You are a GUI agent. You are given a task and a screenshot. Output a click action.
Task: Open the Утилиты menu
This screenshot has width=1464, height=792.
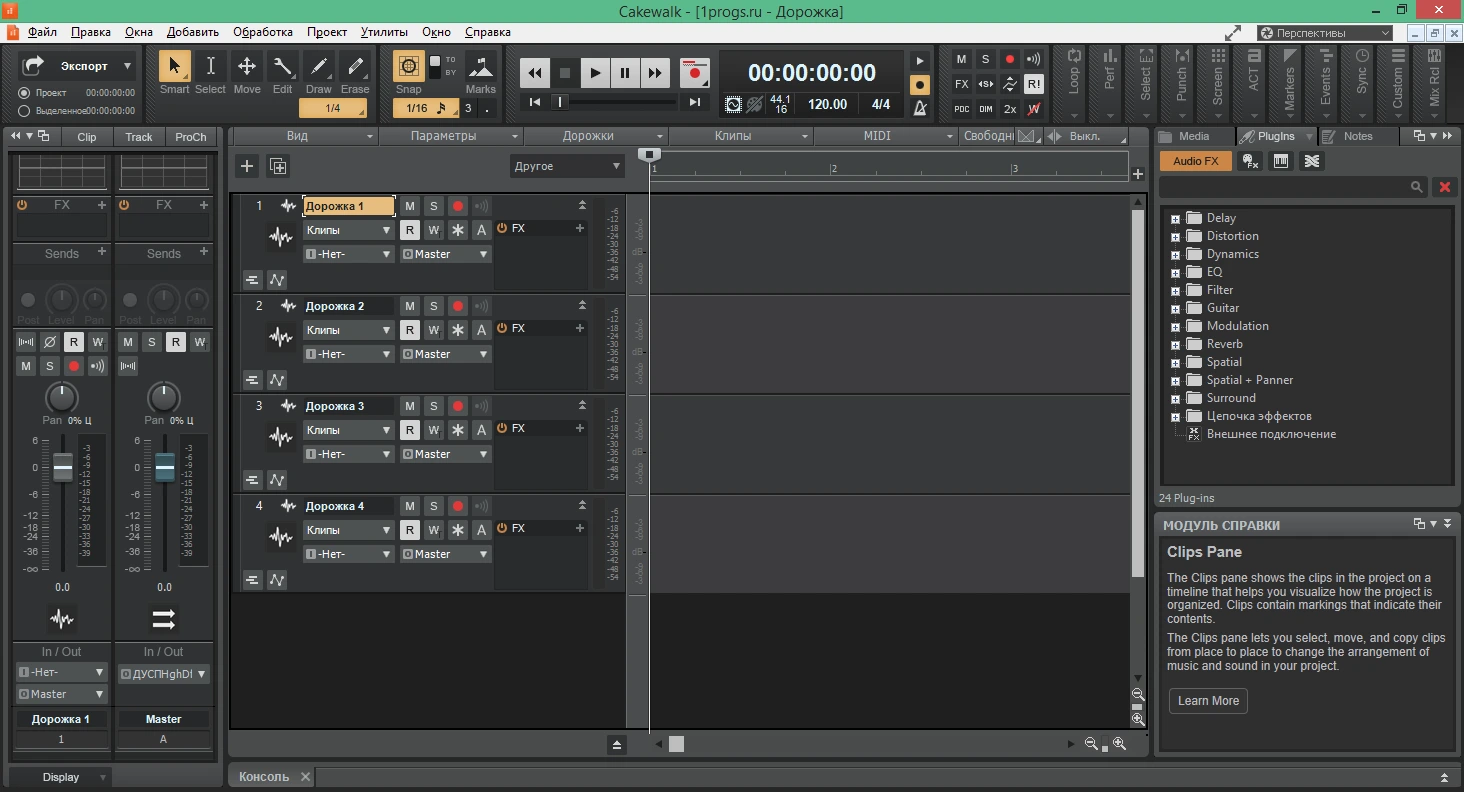pos(384,32)
